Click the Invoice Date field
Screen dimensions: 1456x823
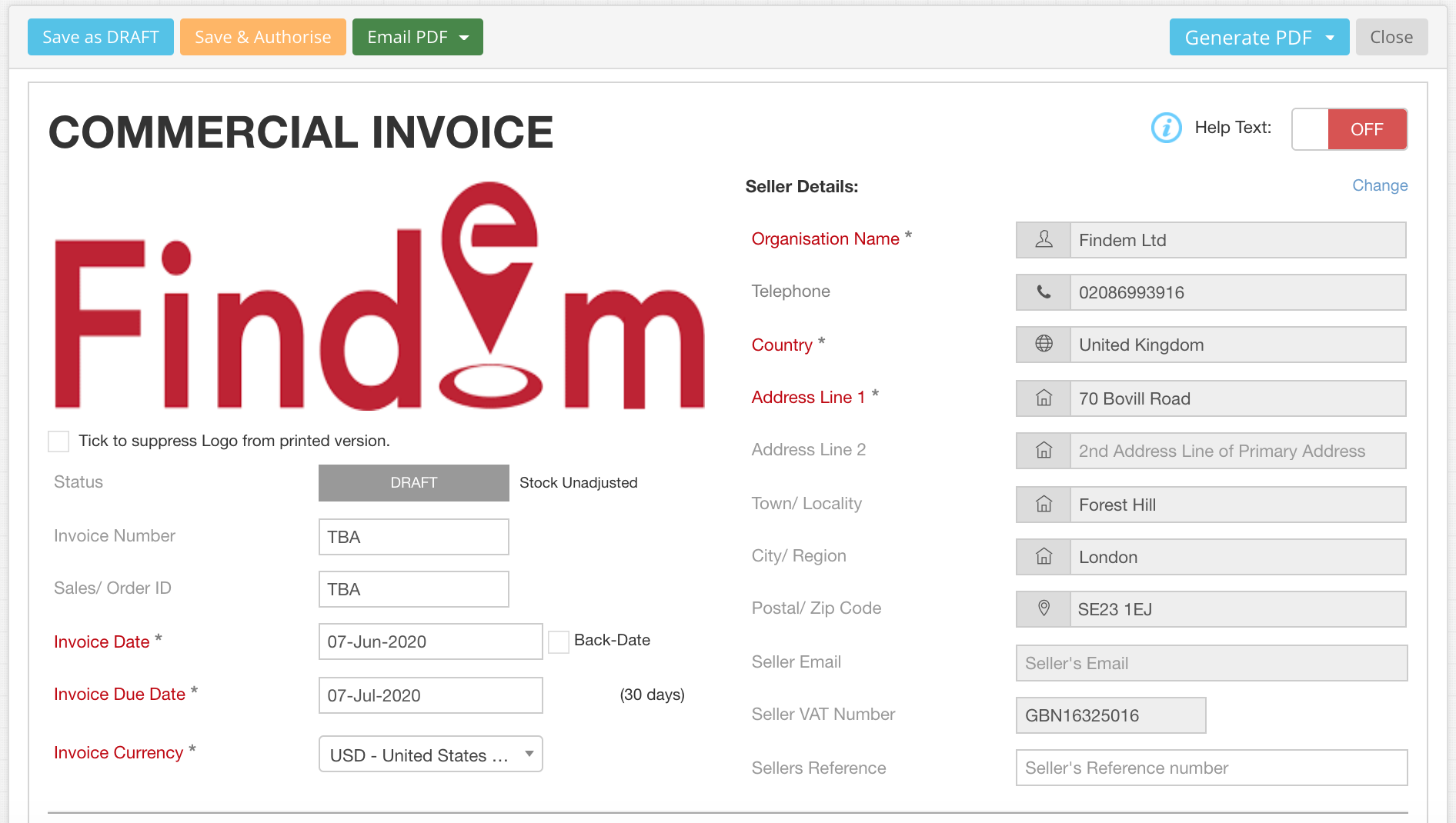click(431, 641)
